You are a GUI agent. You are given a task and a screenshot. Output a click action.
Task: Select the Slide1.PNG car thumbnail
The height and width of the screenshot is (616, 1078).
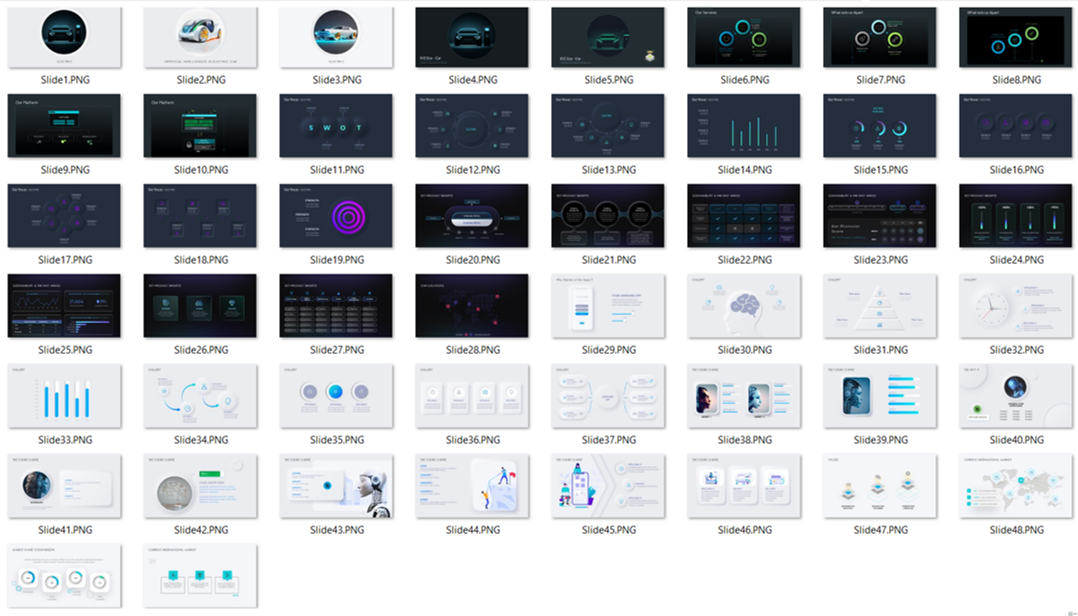[64, 38]
